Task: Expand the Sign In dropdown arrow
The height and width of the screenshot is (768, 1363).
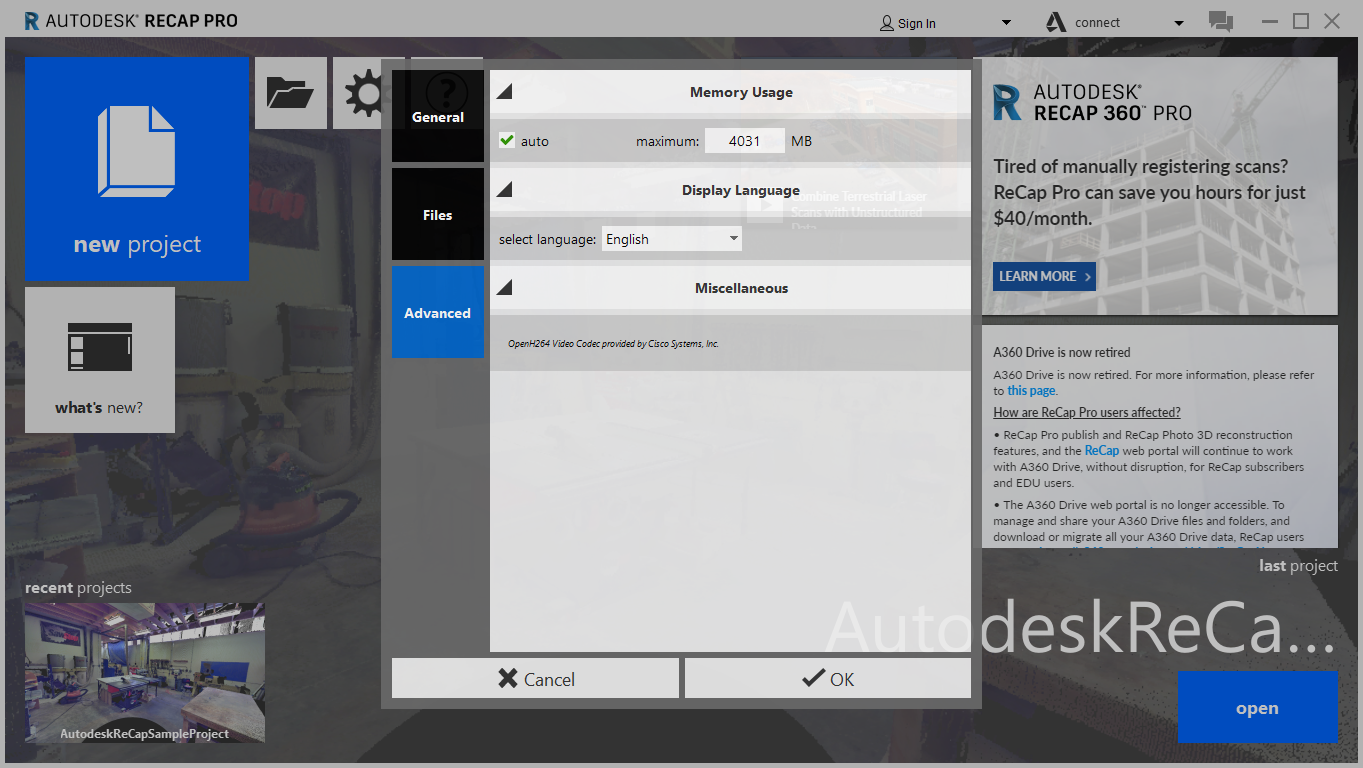Action: [x=1006, y=23]
